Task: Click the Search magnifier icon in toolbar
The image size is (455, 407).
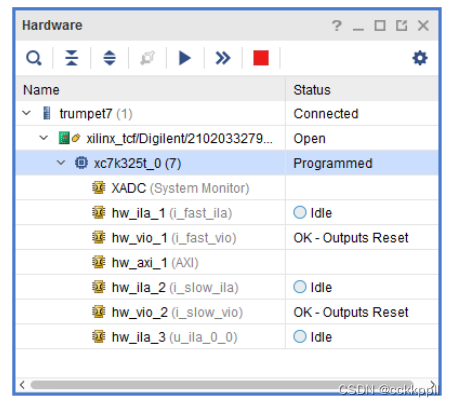Action: click(x=34, y=58)
